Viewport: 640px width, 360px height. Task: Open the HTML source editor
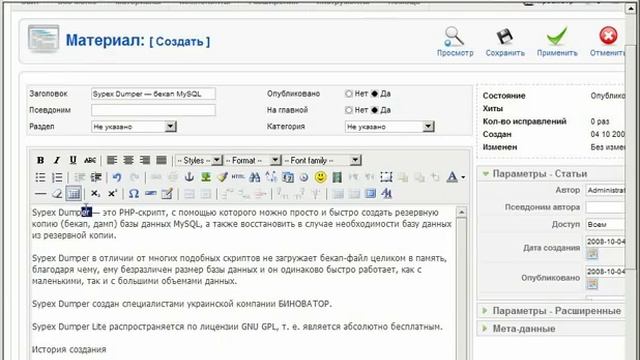[238, 177]
